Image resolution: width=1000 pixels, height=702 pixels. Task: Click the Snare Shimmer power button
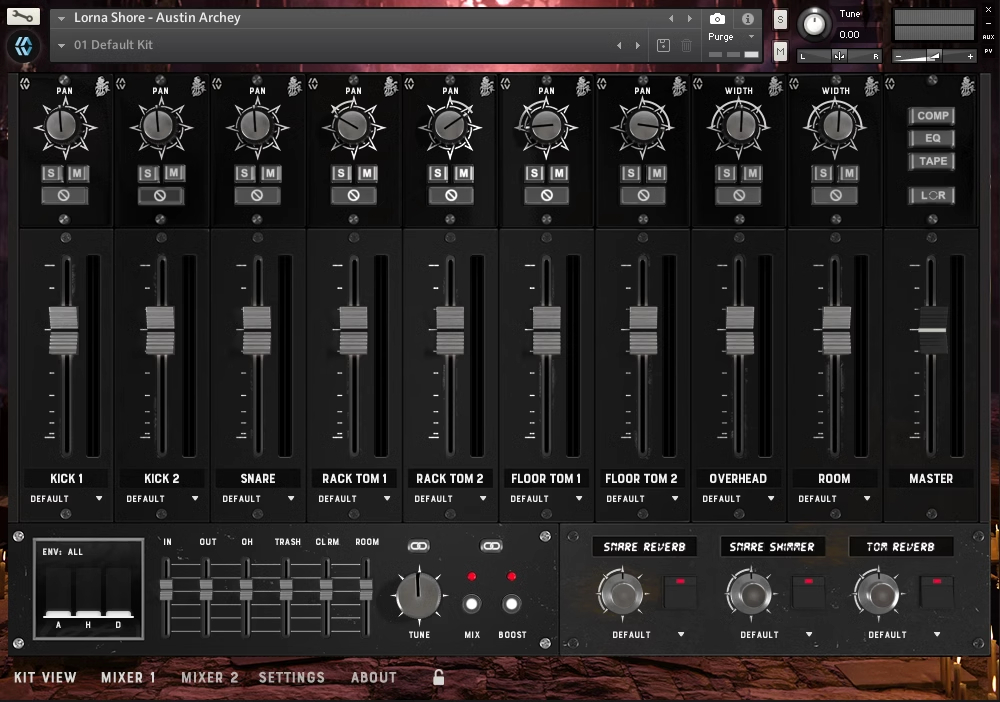(808, 591)
